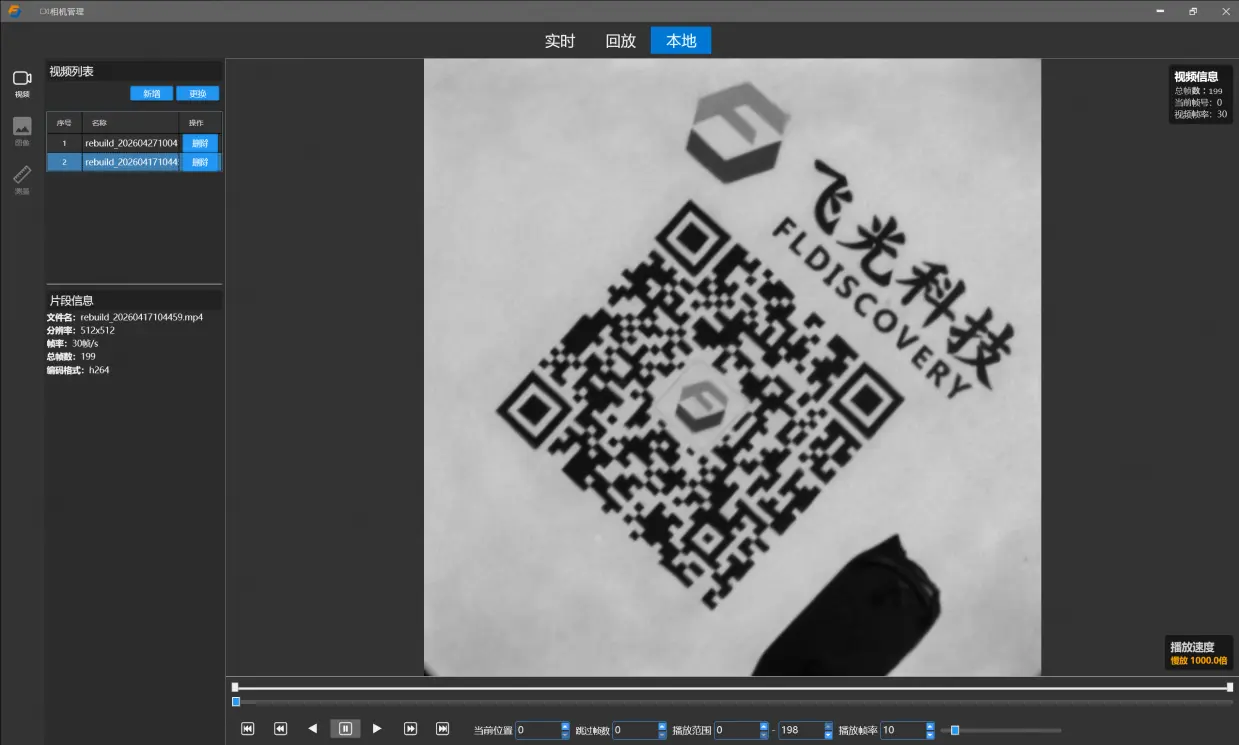Play video in reverse
Viewport: 1239px width, 745px height.
point(313,729)
